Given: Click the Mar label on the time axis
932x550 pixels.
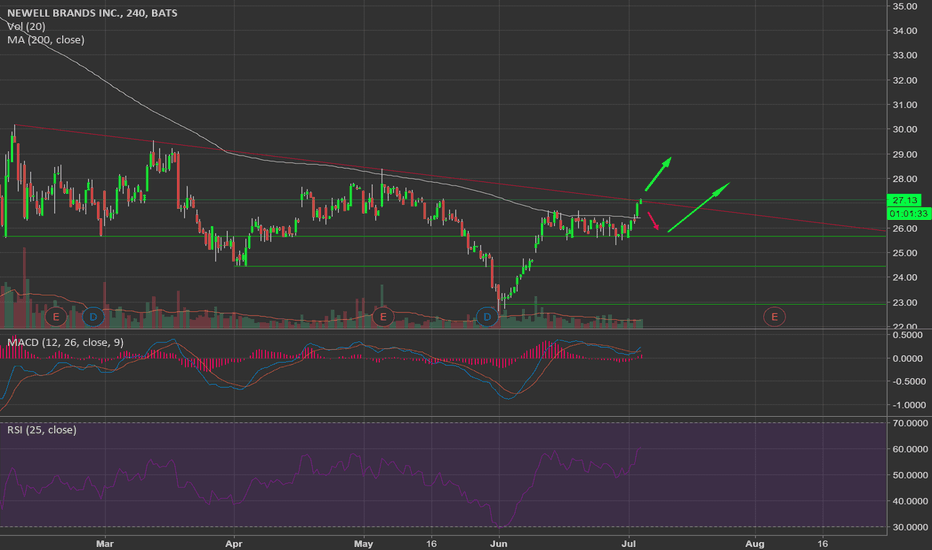Looking at the screenshot, I should coord(105,543).
